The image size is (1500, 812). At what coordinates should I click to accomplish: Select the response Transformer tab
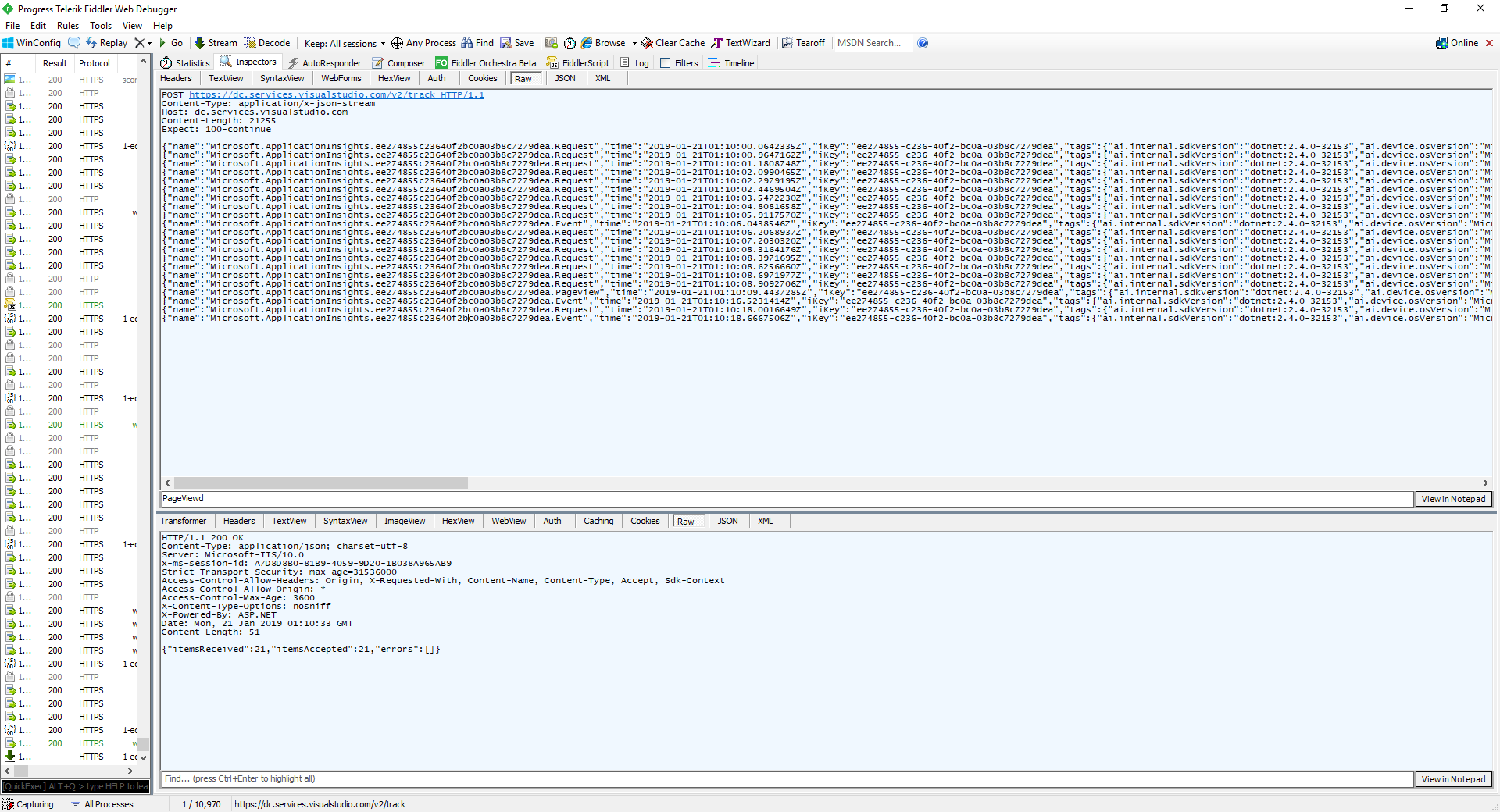click(x=184, y=521)
